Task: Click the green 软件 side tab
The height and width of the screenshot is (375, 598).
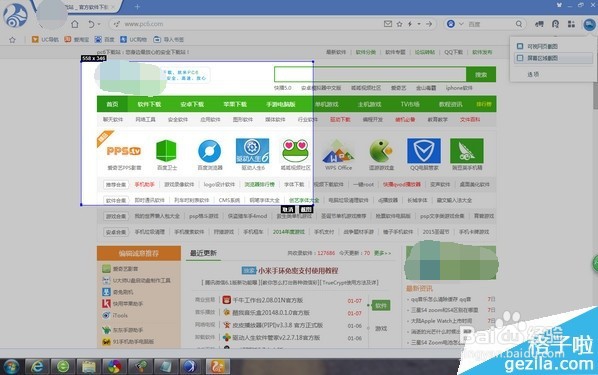Action: [x=381, y=306]
